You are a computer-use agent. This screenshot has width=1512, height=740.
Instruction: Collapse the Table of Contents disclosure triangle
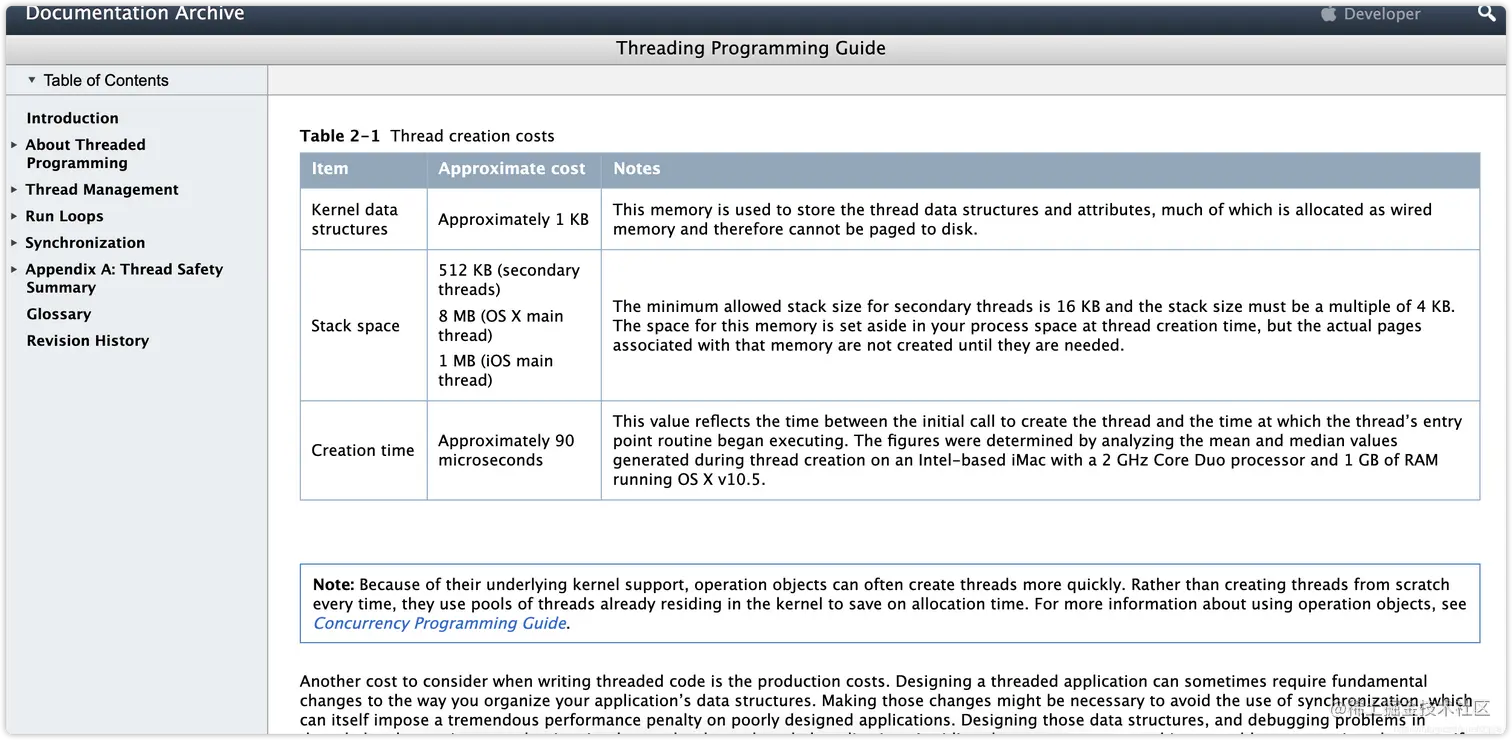[30, 80]
